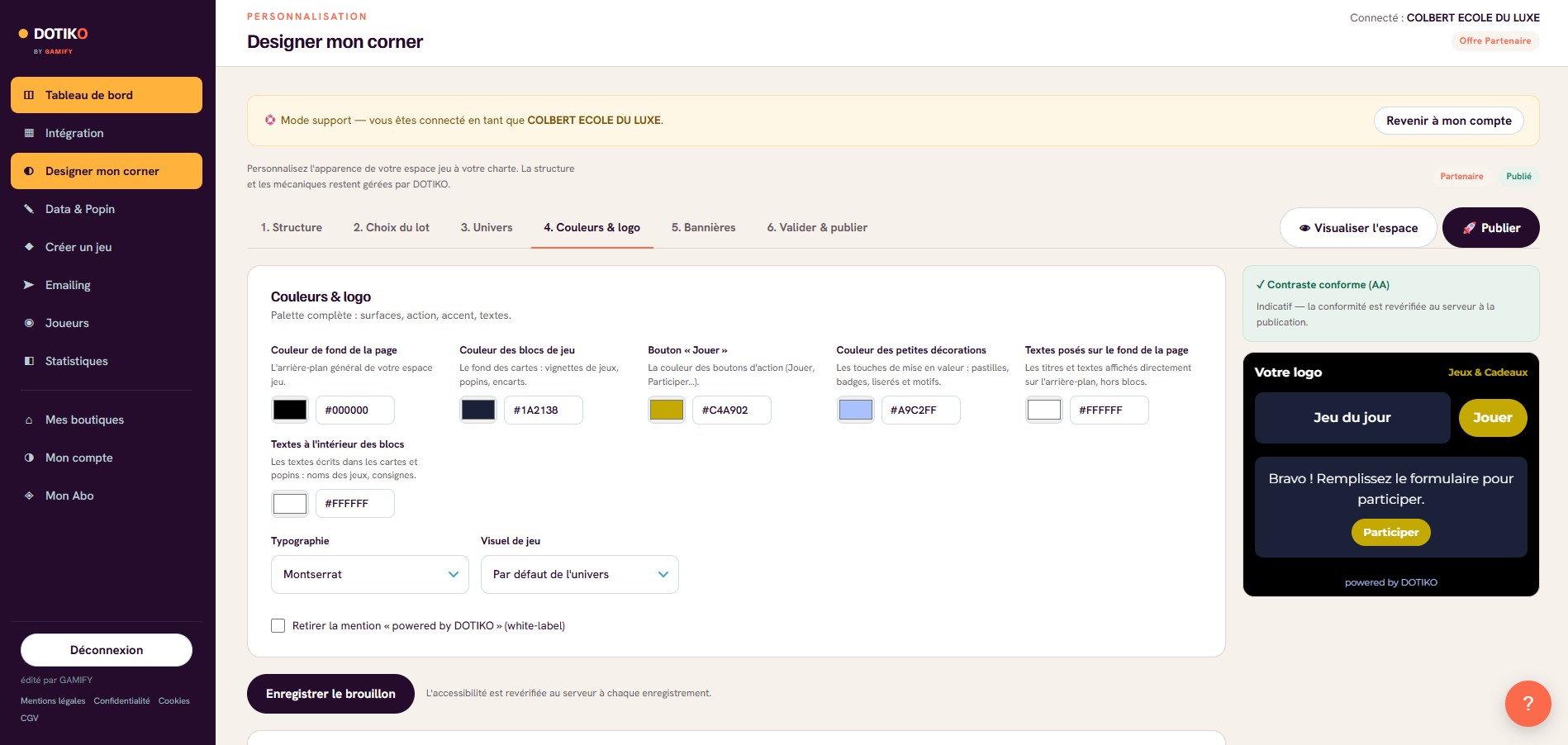The width and height of the screenshot is (1568, 745).
Task: Open help with the orange question mark
Action: (x=1528, y=703)
